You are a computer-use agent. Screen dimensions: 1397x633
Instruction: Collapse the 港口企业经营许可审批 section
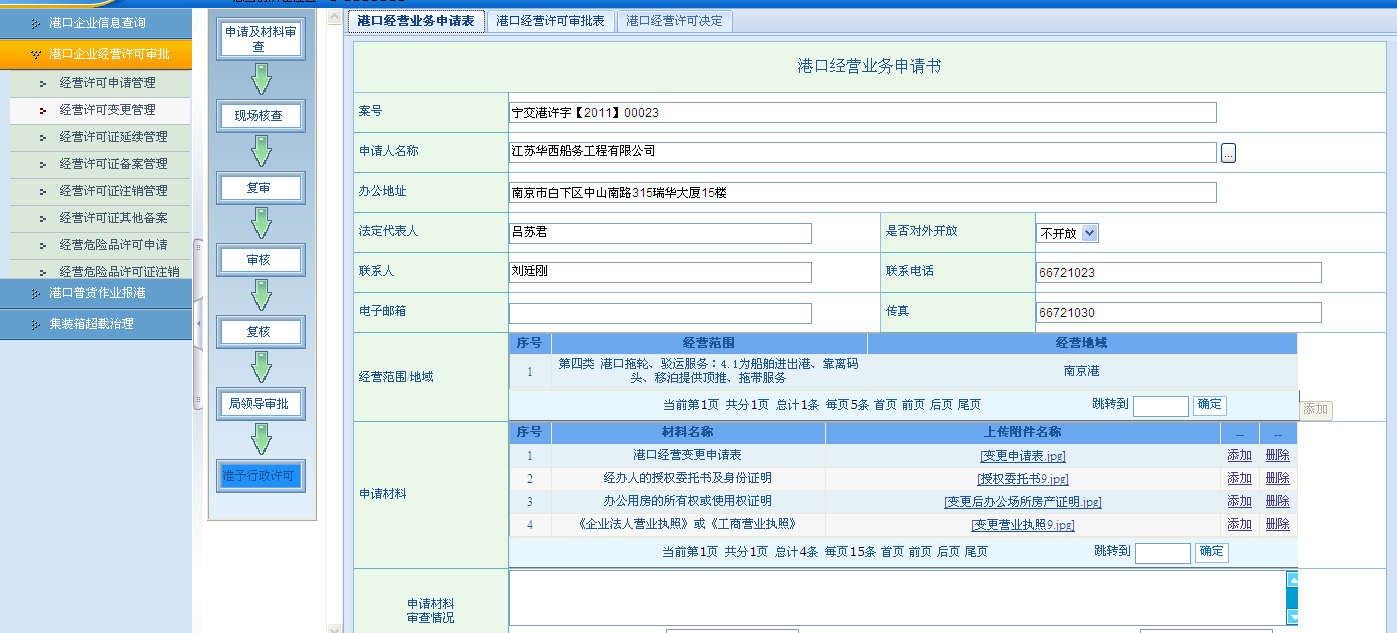96,54
